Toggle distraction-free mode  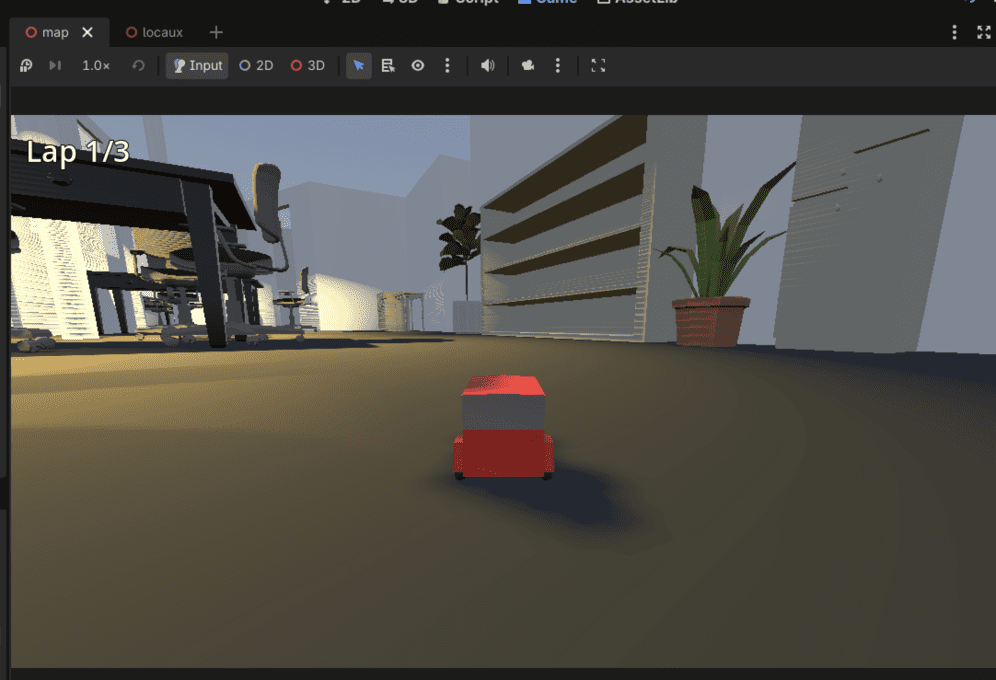[x=984, y=32]
